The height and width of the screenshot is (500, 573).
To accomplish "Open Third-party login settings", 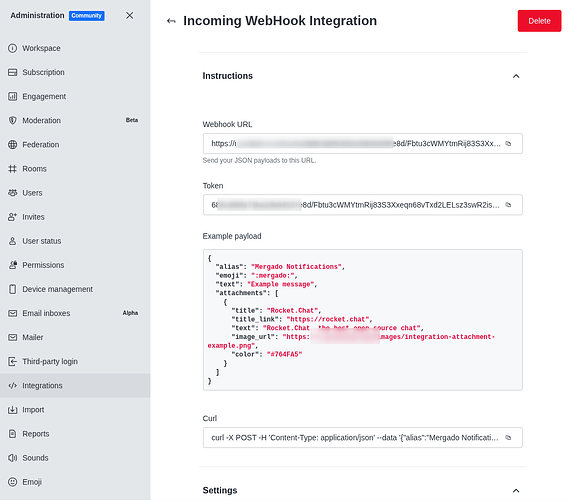I will pyautogui.click(x=75, y=361).
